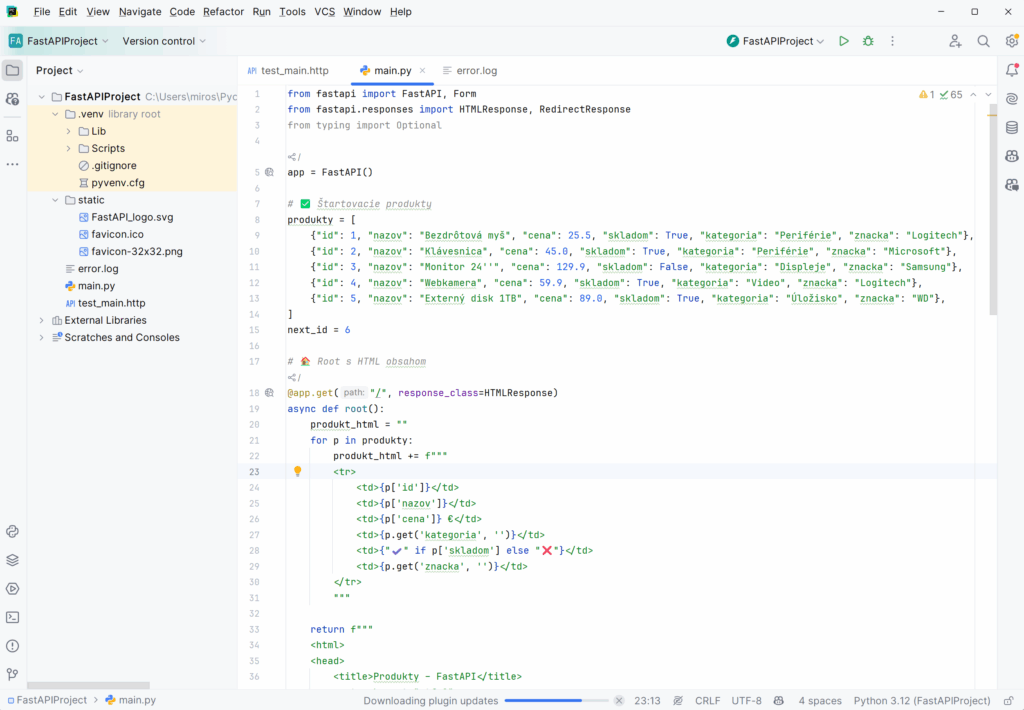1024x710 pixels.
Task: Open the Problems tool window icon
Action: [12, 646]
